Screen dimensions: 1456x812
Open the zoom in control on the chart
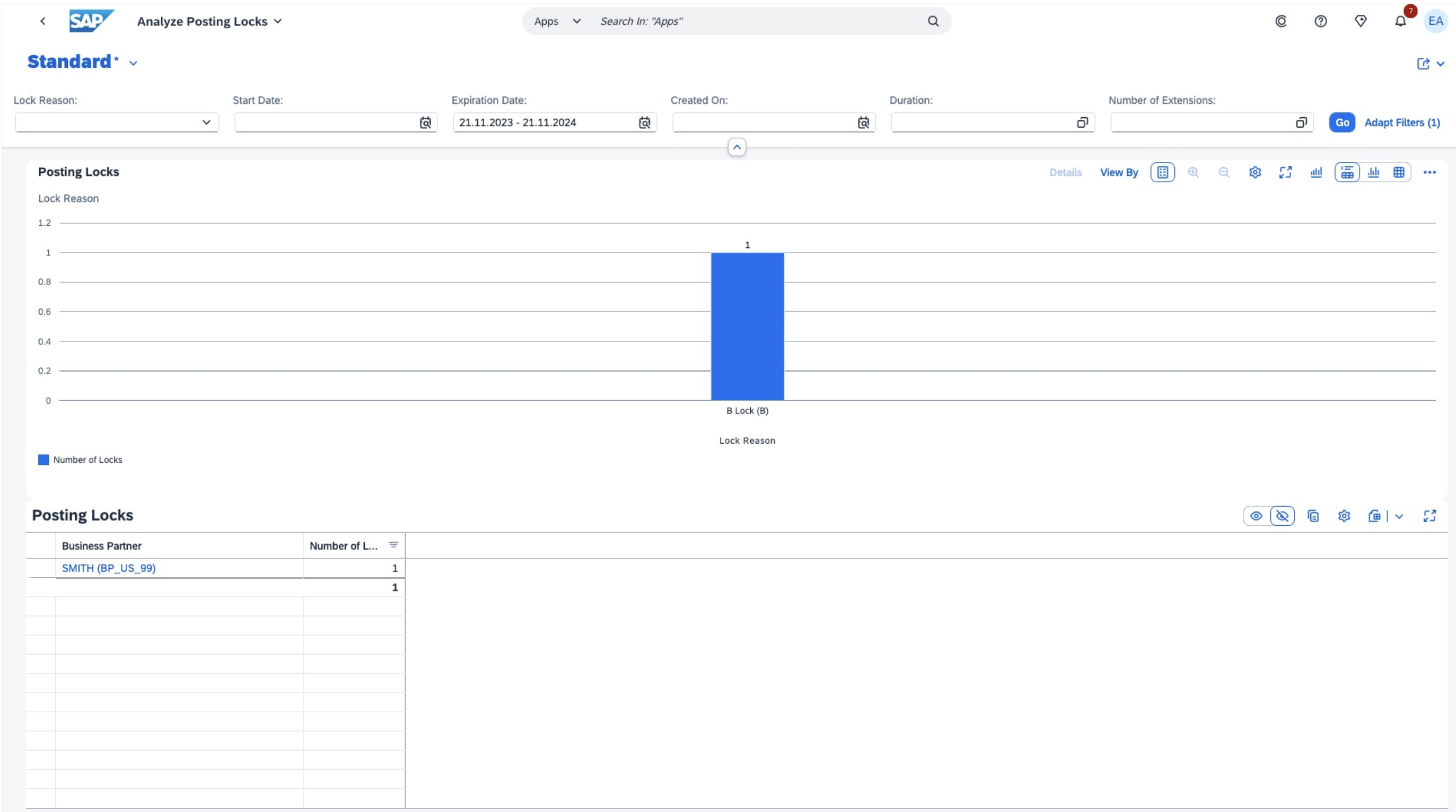click(1194, 172)
